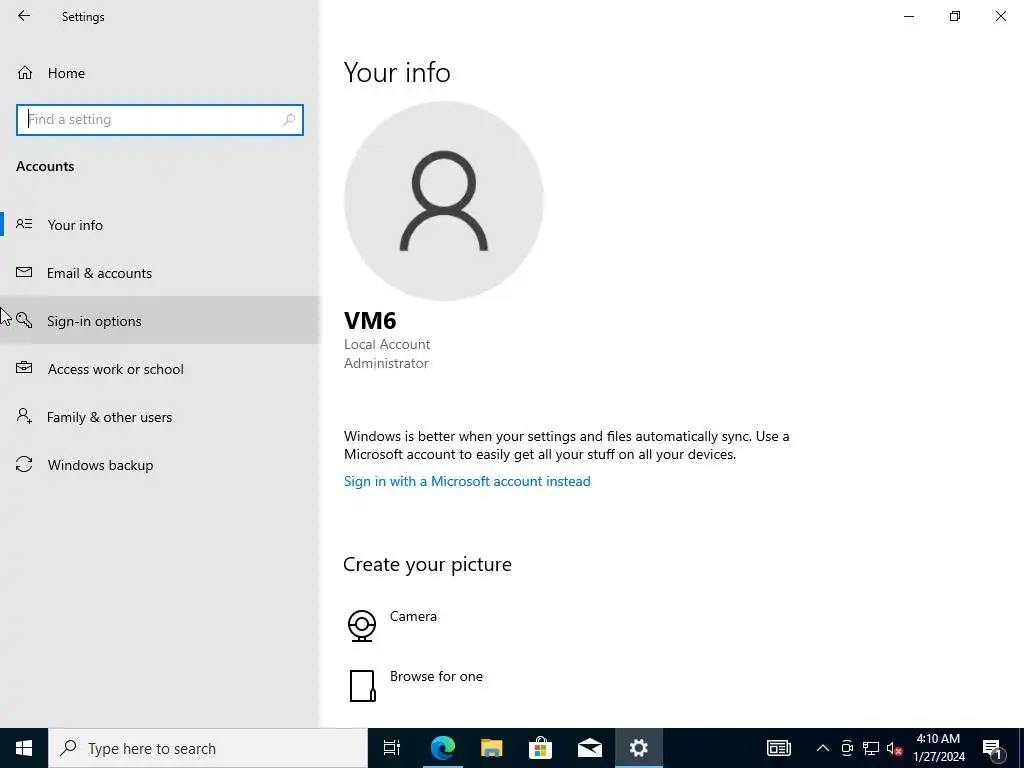Viewport: 1024px width, 768px height.
Task: Click the VM6 profile avatar picture
Action: (444, 201)
